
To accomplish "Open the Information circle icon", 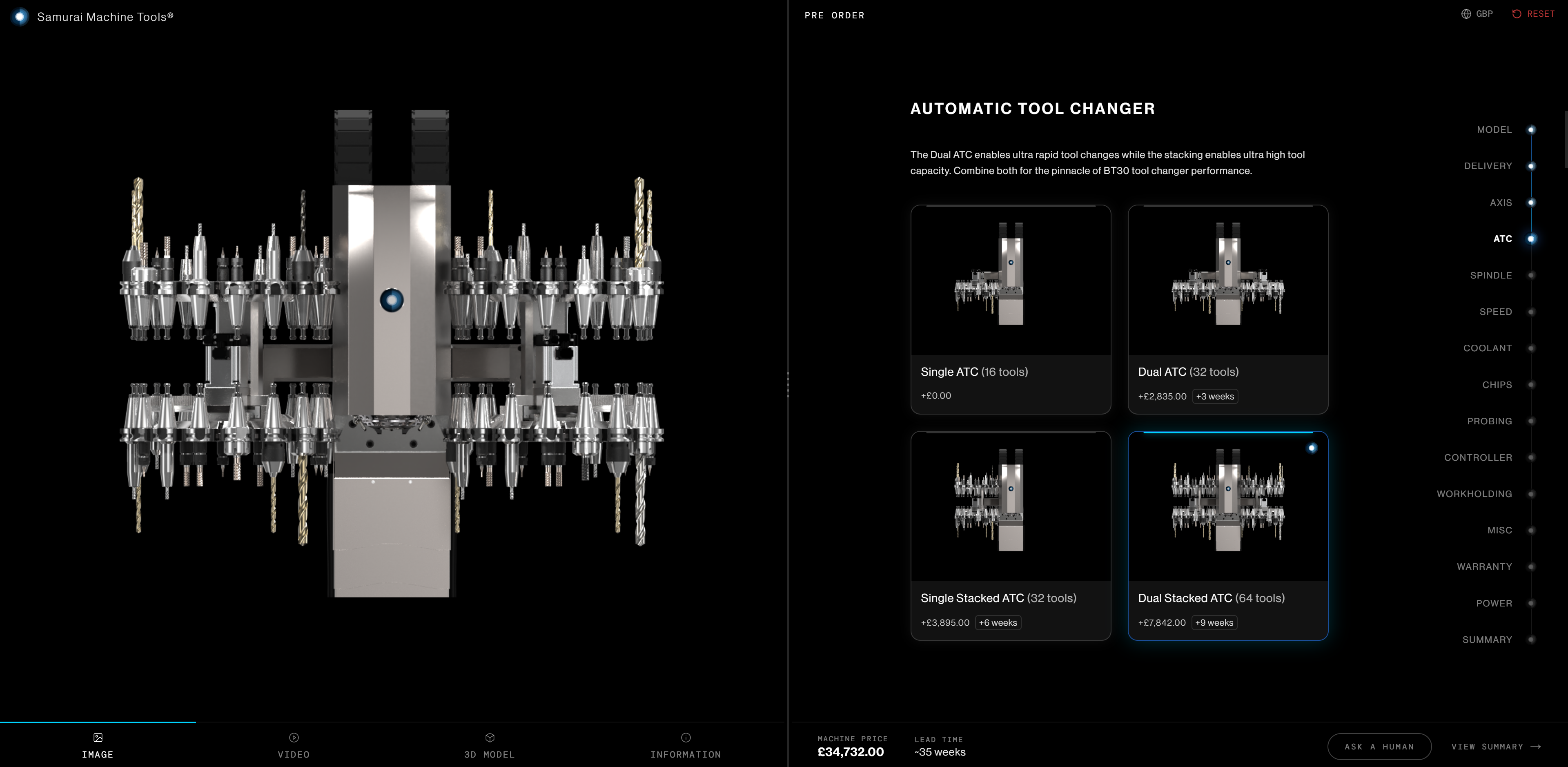I will [686, 737].
